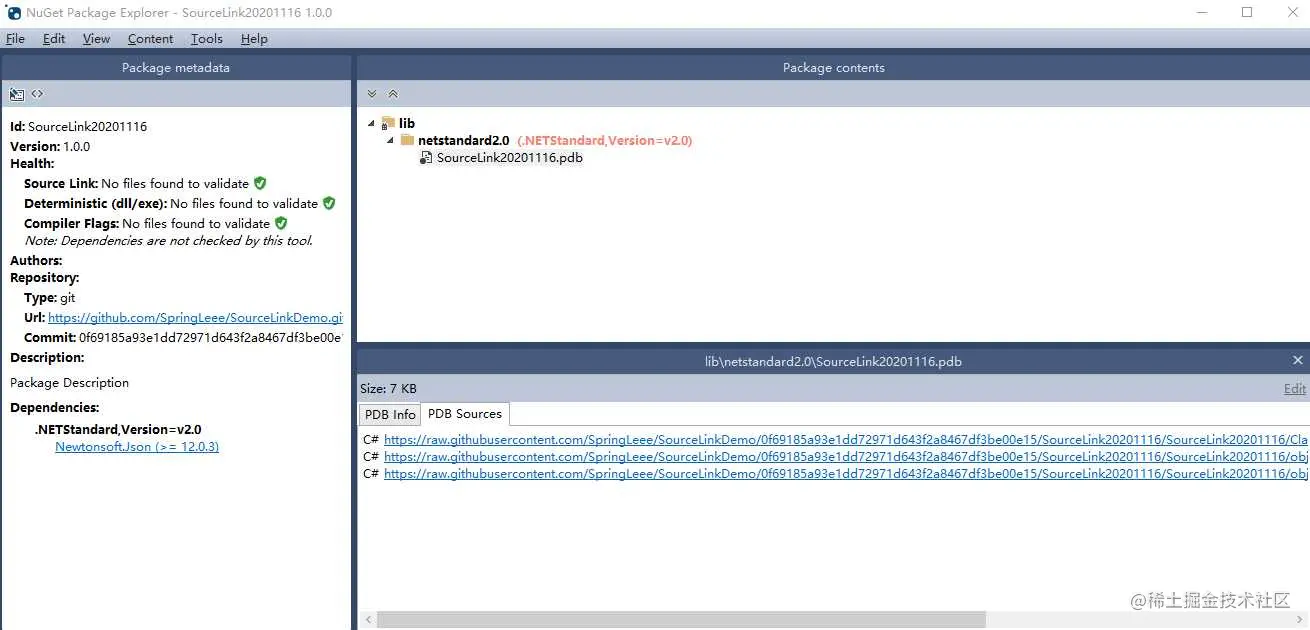Open the first raw.githubusercontent source link ending in Cla
Image resolution: width=1310 pixels, height=630 pixels.
point(846,439)
